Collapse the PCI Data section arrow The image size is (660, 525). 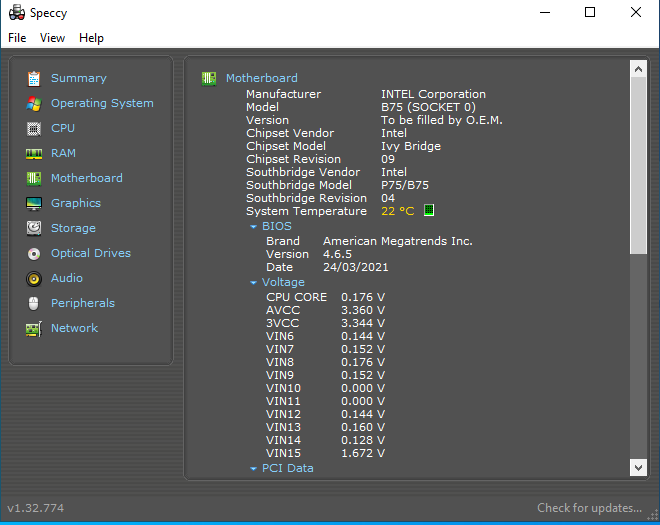pos(253,469)
